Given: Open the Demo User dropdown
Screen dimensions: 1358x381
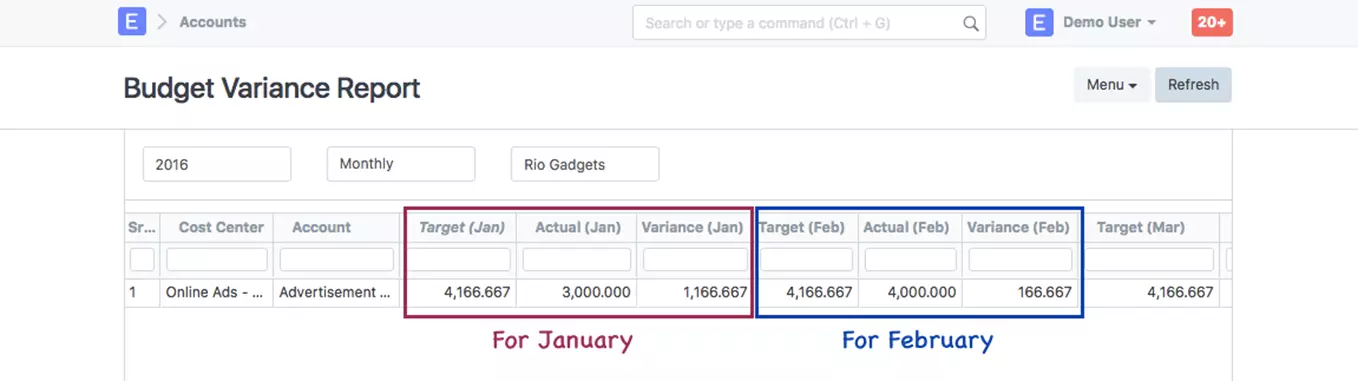Looking at the screenshot, I should [x=1110, y=22].
